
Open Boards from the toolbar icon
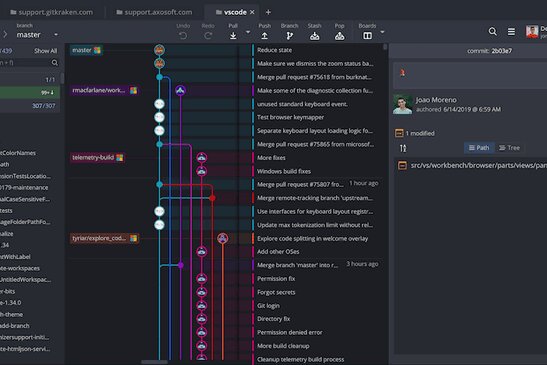pyautogui.click(x=367, y=36)
